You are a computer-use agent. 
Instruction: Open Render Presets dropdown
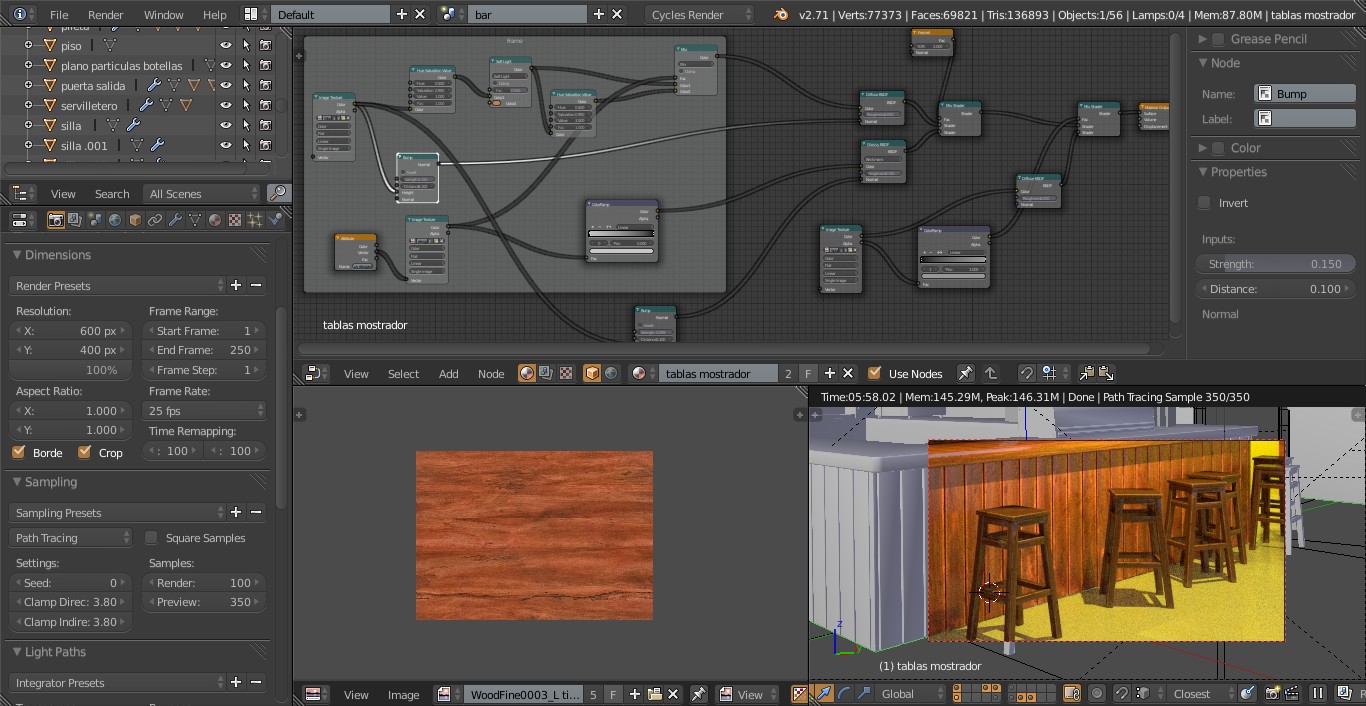(118, 286)
